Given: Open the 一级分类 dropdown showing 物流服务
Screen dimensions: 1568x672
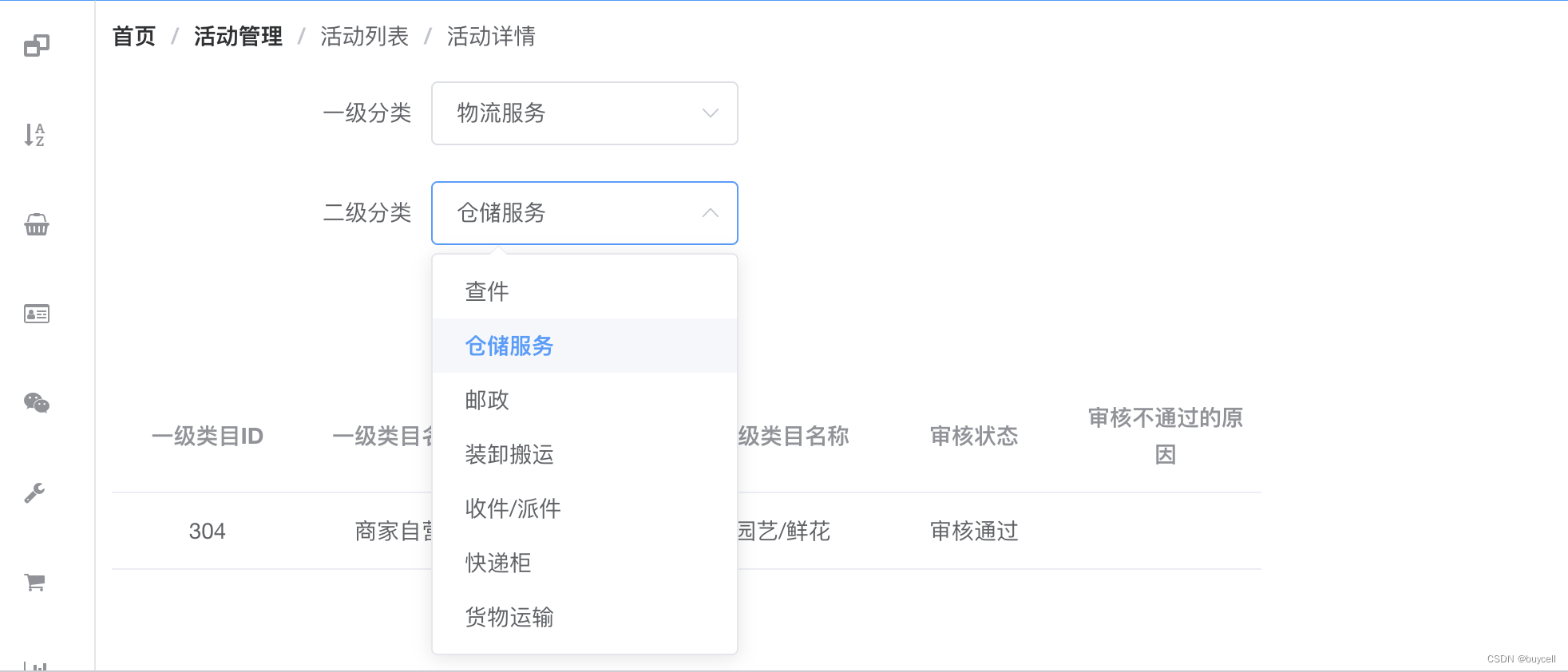Looking at the screenshot, I should (584, 113).
